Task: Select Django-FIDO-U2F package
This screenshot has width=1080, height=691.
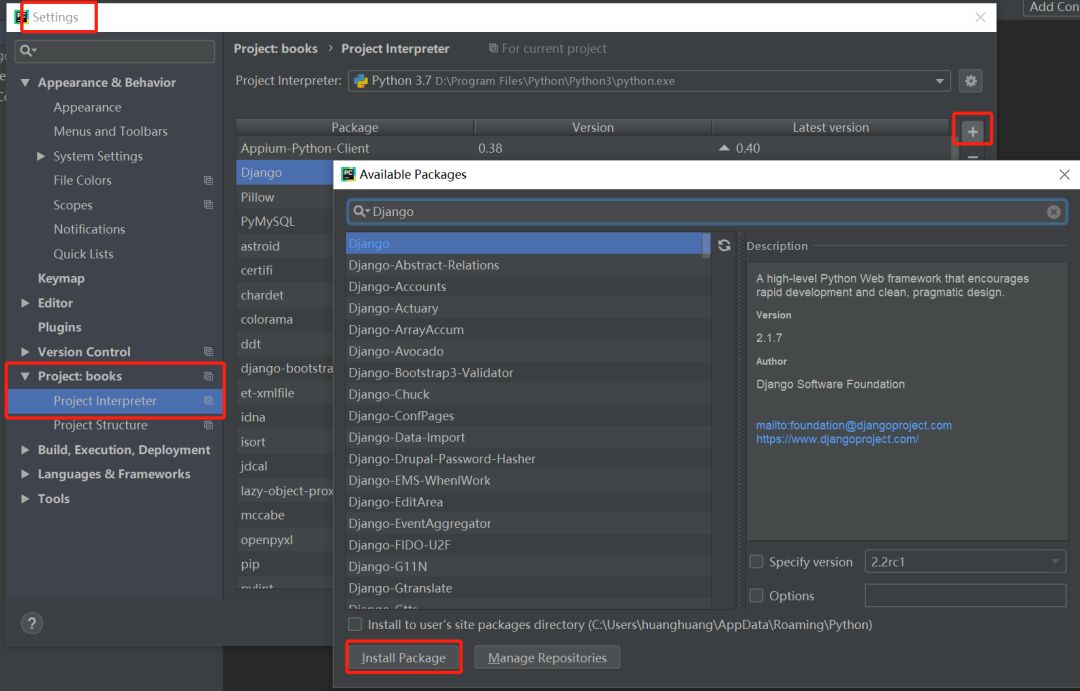Action: pos(528,545)
